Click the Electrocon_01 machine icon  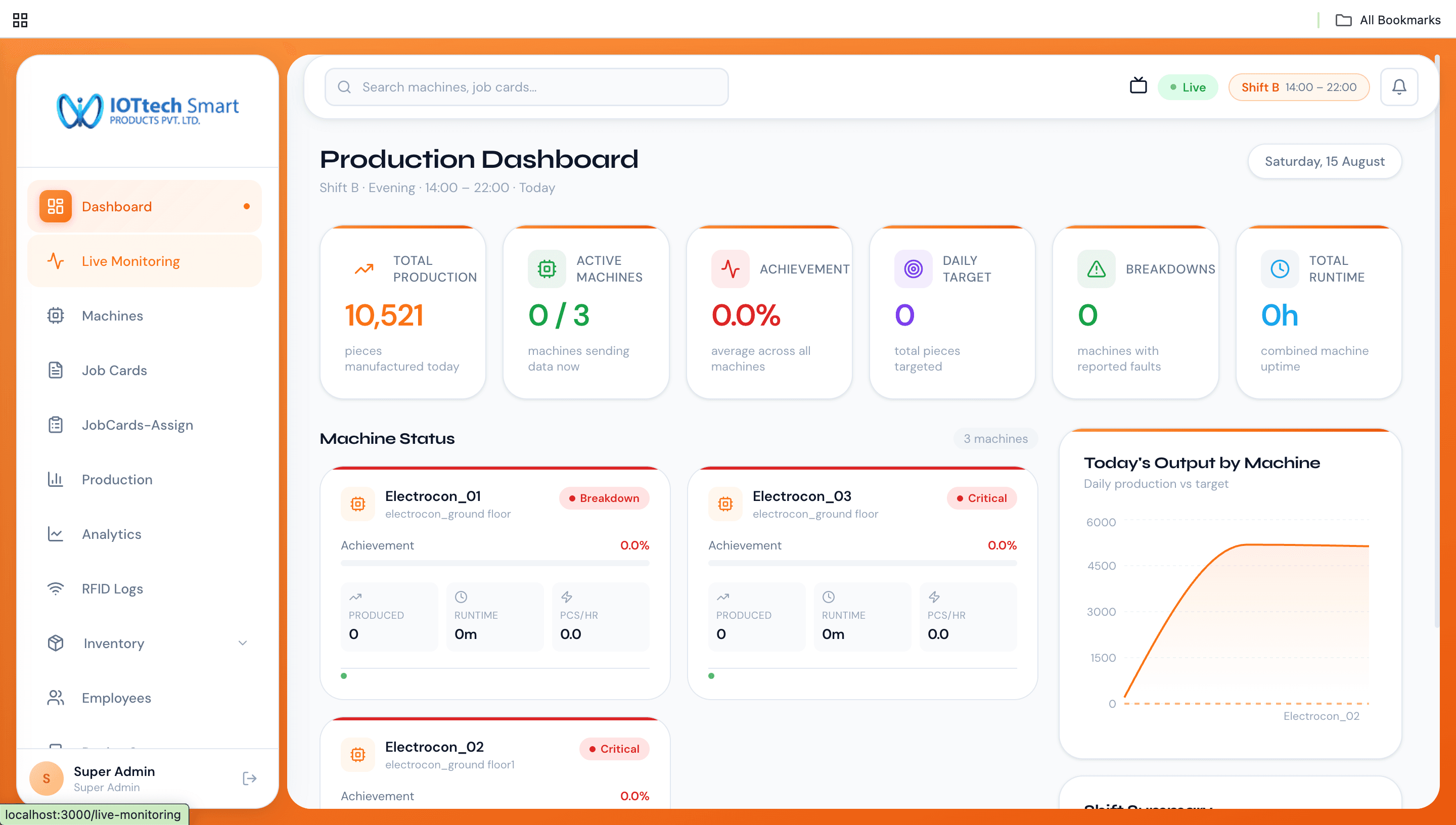point(358,503)
